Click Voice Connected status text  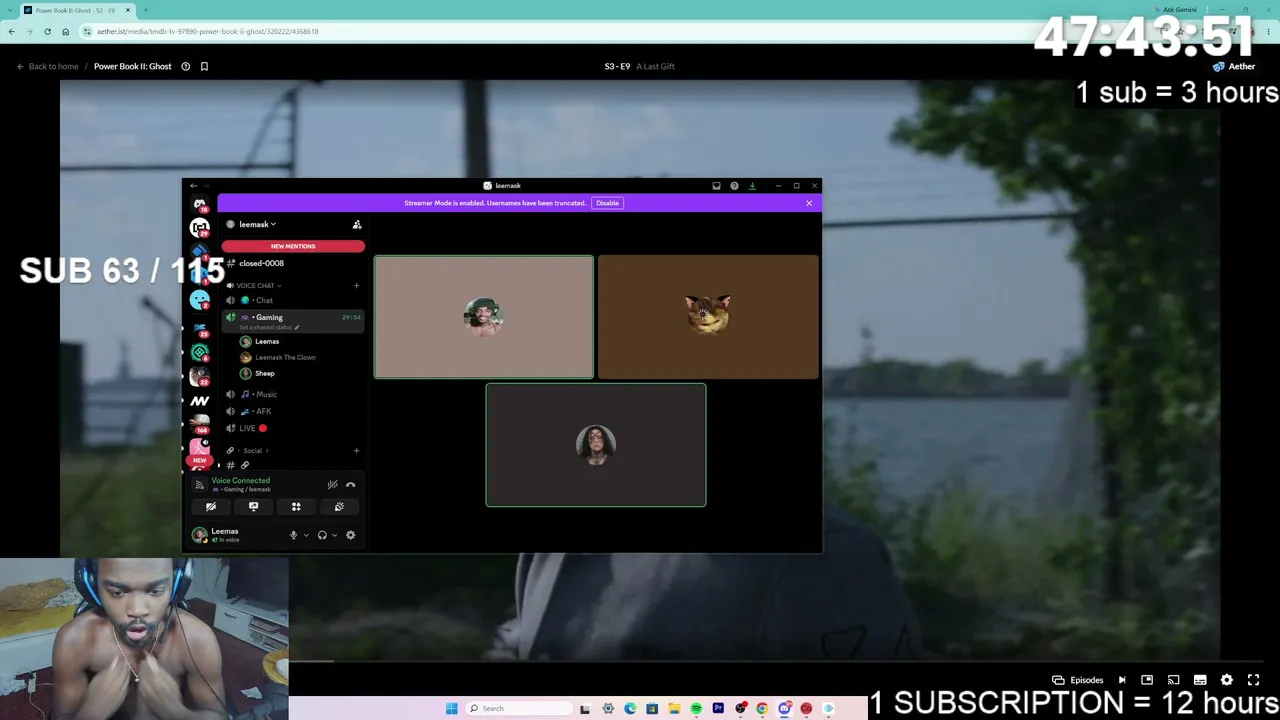pyautogui.click(x=240, y=481)
